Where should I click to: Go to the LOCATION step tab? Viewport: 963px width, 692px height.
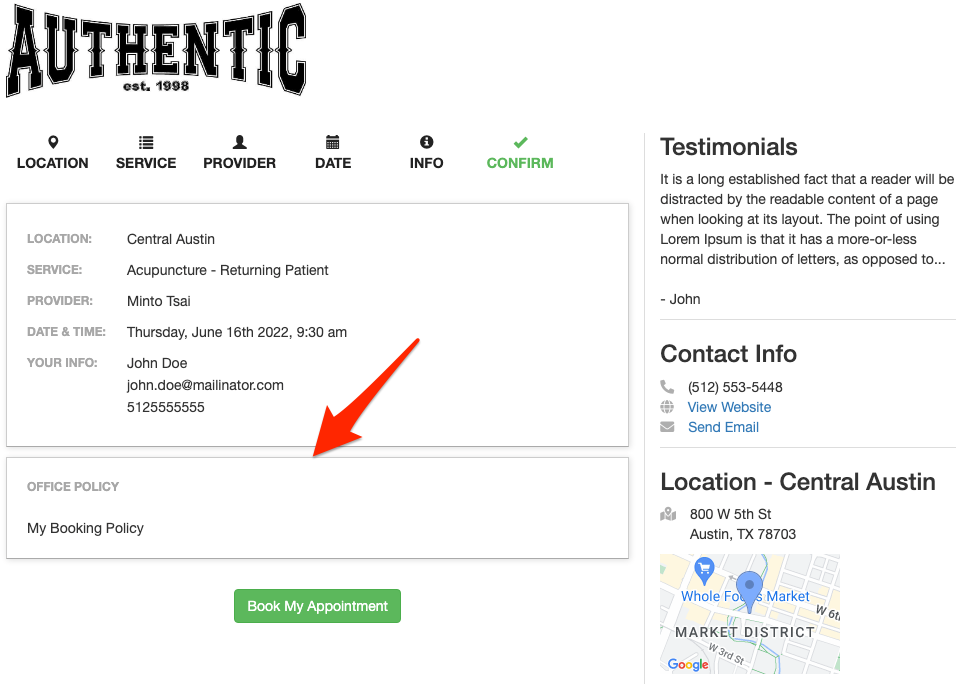tap(53, 163)
